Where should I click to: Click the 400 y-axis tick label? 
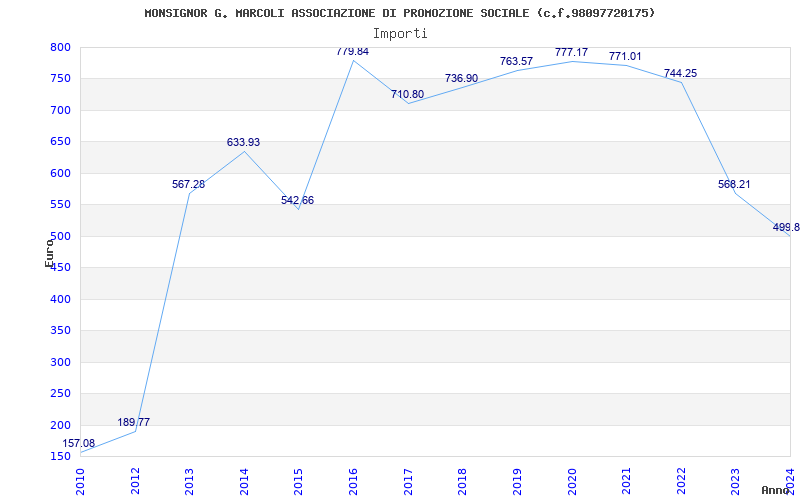point(60,299)
